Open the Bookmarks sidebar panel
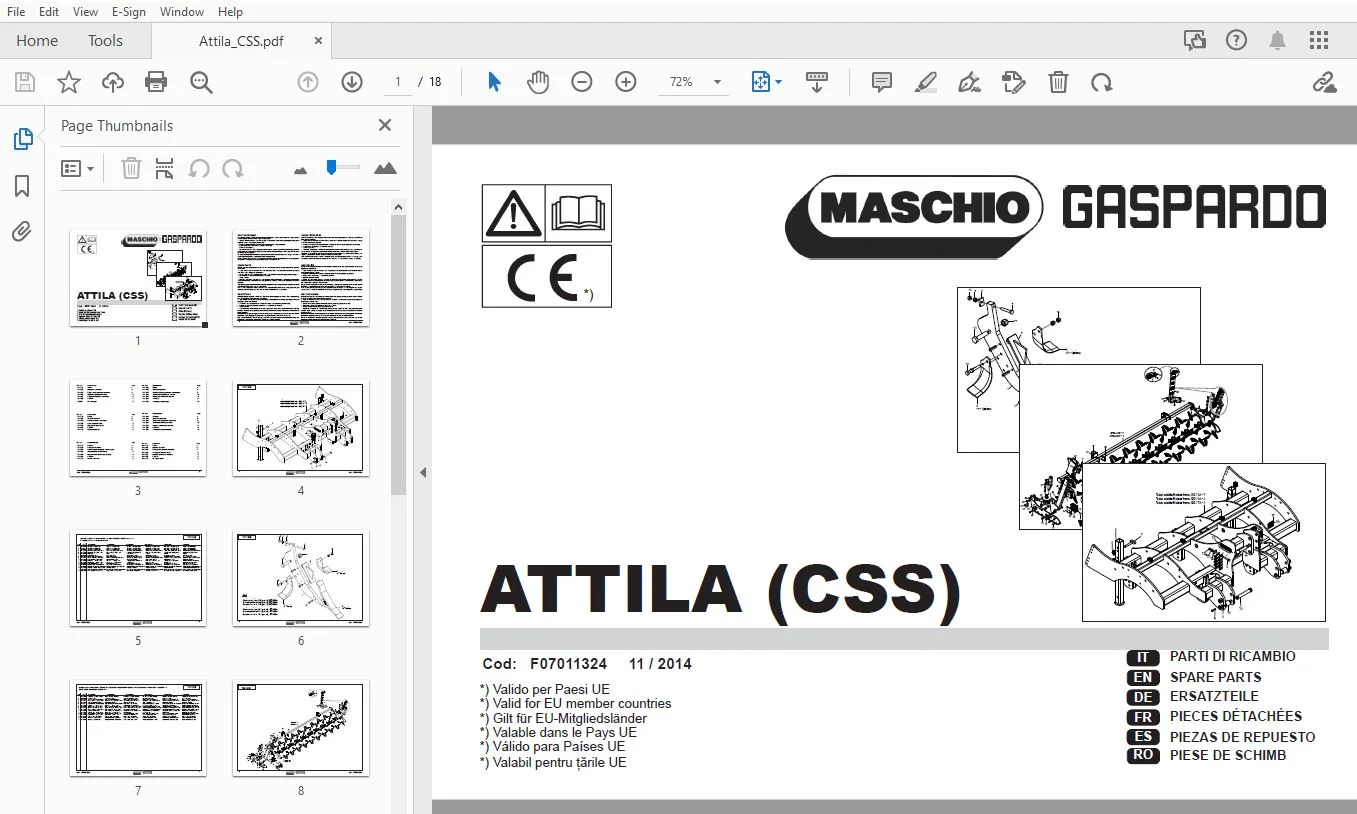The width and height of the screenshot is (1357, 814). coord(22,186)
